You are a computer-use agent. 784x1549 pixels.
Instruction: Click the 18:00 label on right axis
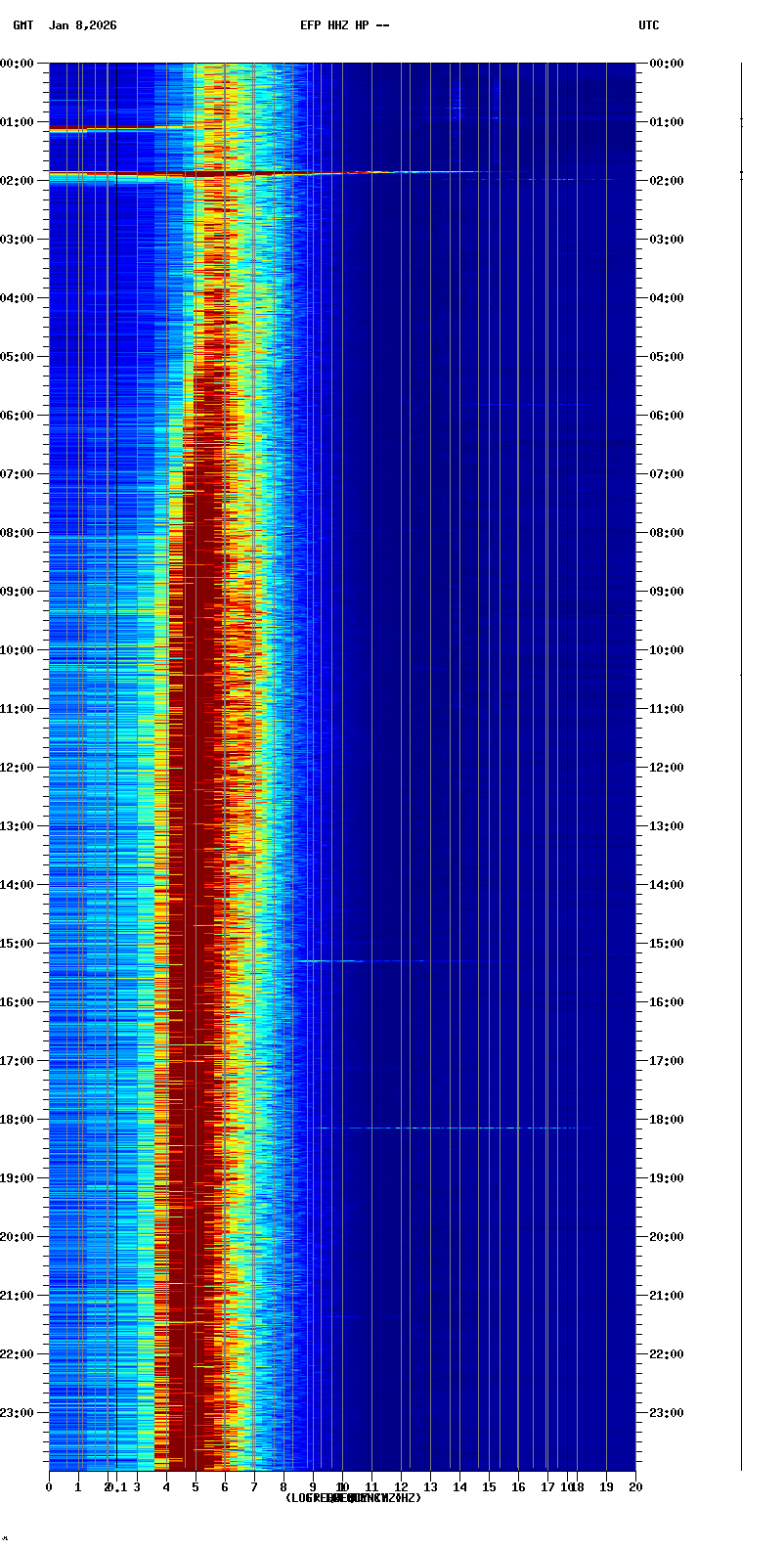coord(667,1120)
